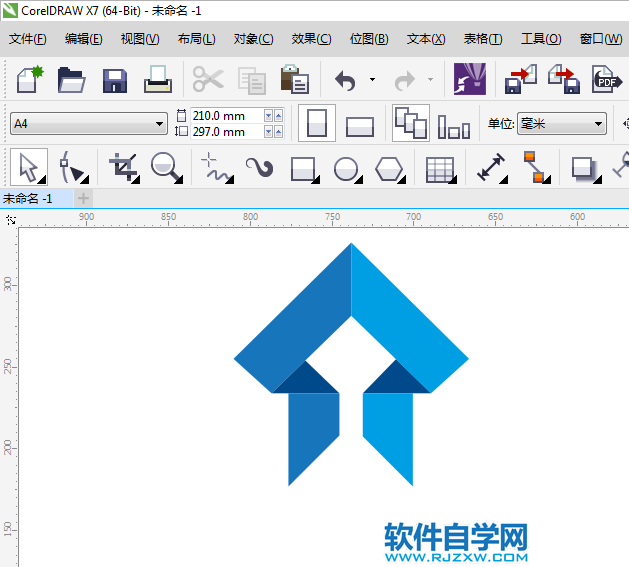Image resolution: width=629 pixels, height=567 pixels.
Task: Open the 表格(T) menu
Action: pyautogui.click(x=483, y=39)
